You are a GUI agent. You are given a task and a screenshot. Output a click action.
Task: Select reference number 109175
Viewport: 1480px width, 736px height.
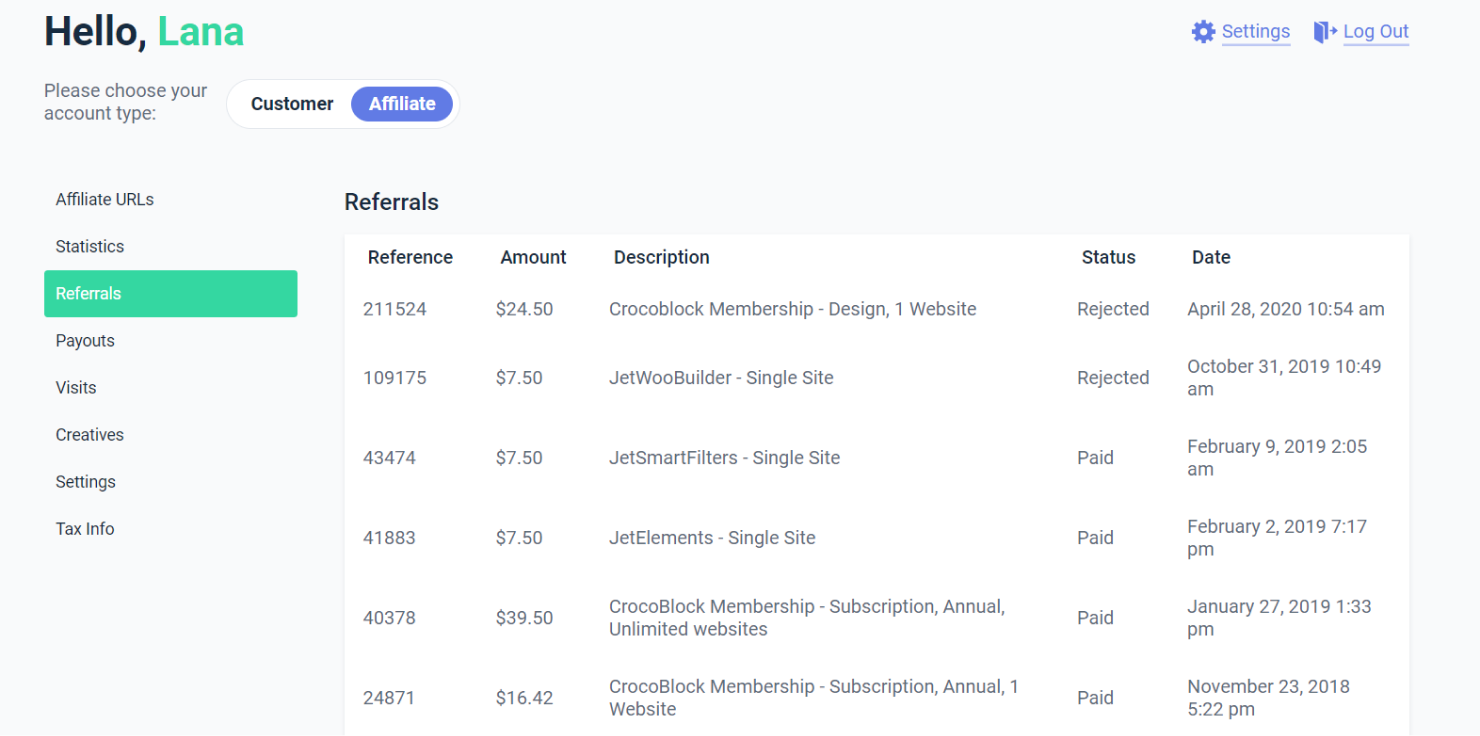tap(394, 378)
